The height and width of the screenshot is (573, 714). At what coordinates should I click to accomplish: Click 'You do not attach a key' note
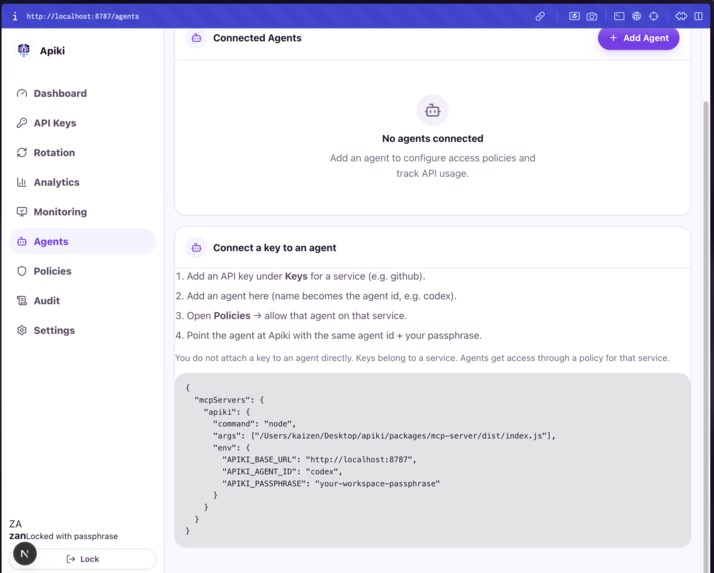pyautogui.click(x=422, y=358)
